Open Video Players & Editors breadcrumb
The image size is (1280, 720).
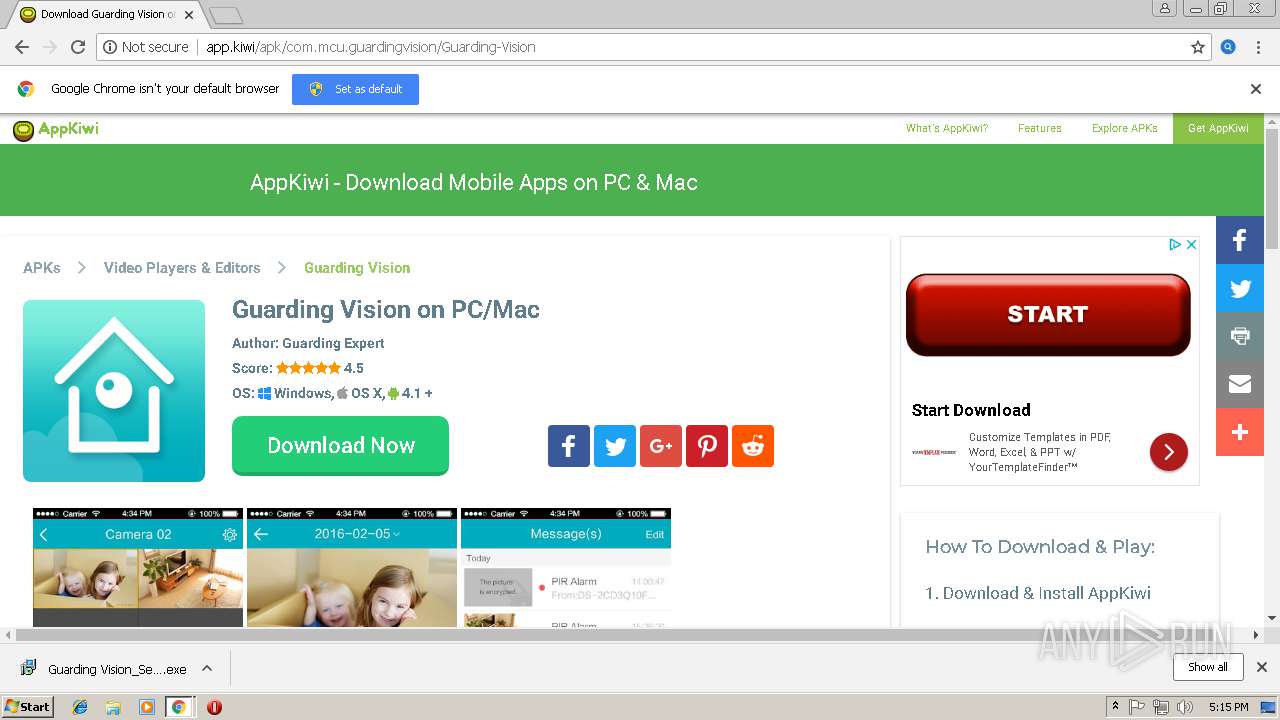[182, 268]
